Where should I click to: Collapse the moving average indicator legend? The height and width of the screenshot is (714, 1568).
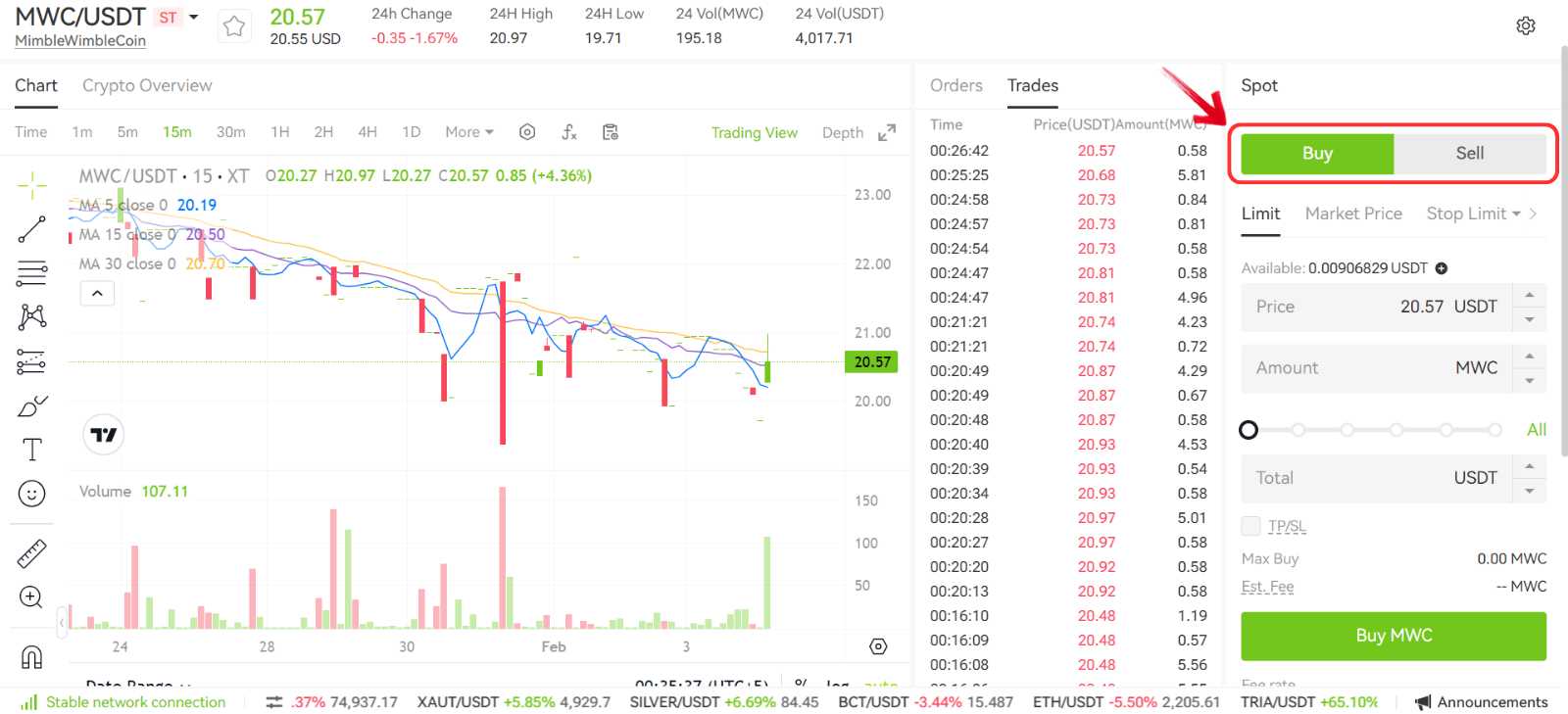pos(97,293)
